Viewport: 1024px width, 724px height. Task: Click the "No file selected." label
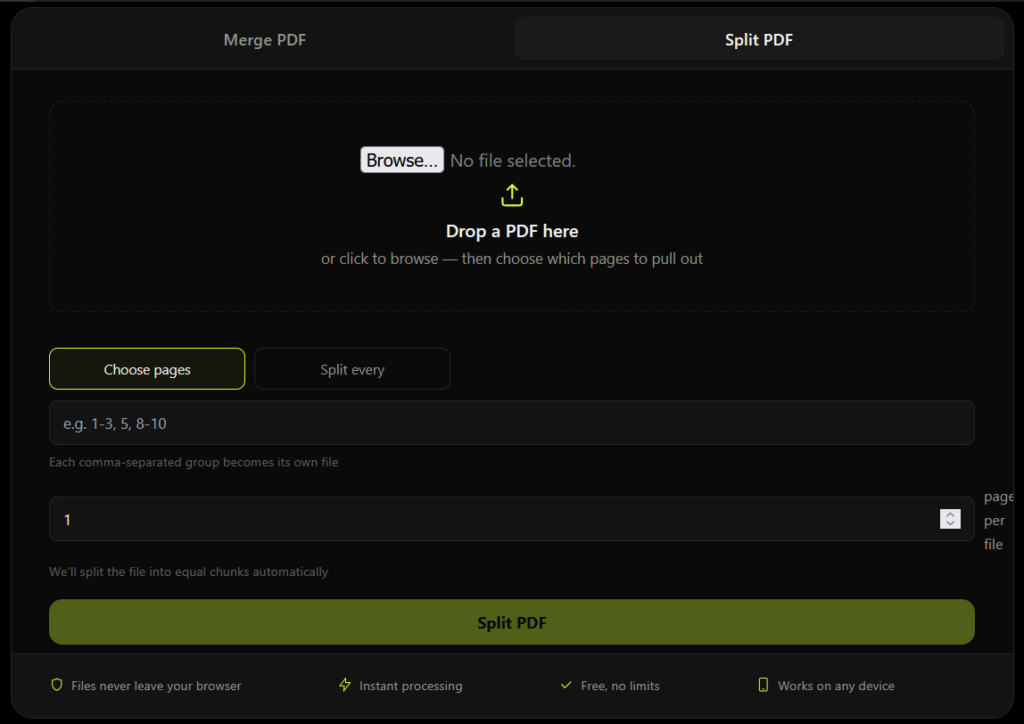click(513, 161)
